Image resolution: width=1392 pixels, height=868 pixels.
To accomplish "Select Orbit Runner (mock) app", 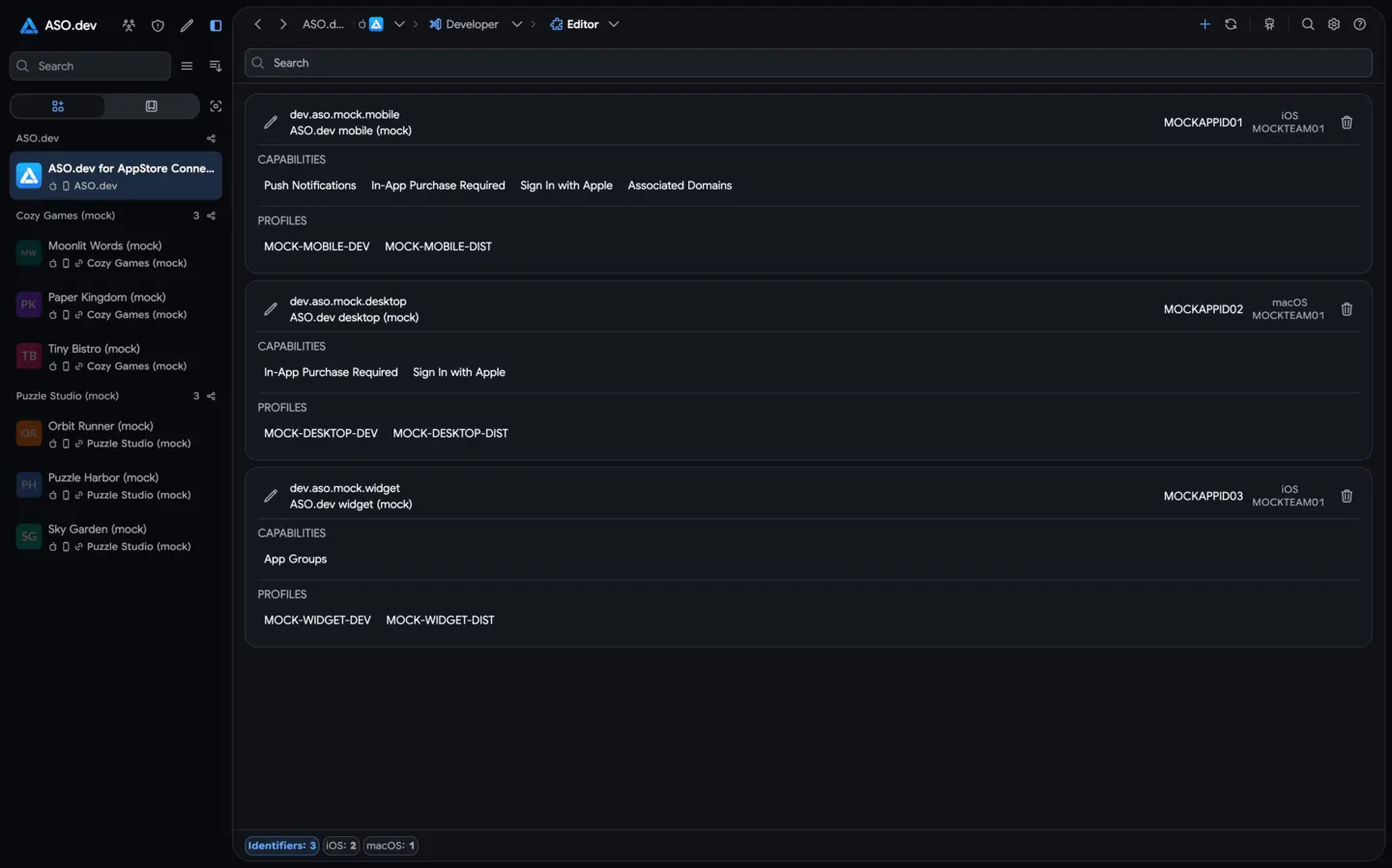I will [x=116, y=434].
